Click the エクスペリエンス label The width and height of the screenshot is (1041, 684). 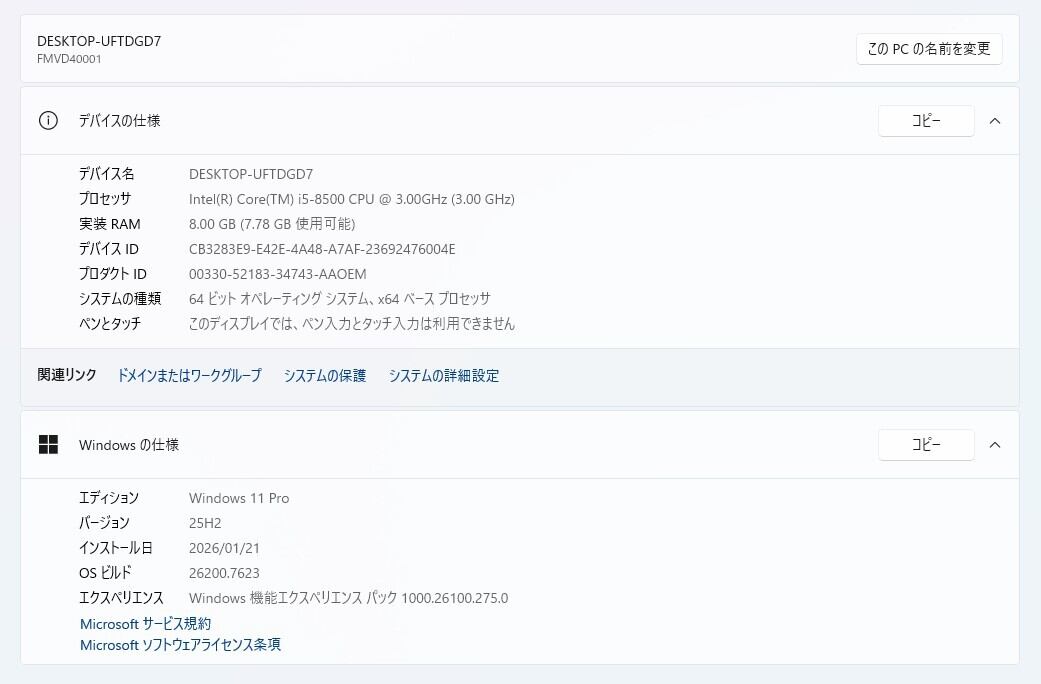pos(121,598)
